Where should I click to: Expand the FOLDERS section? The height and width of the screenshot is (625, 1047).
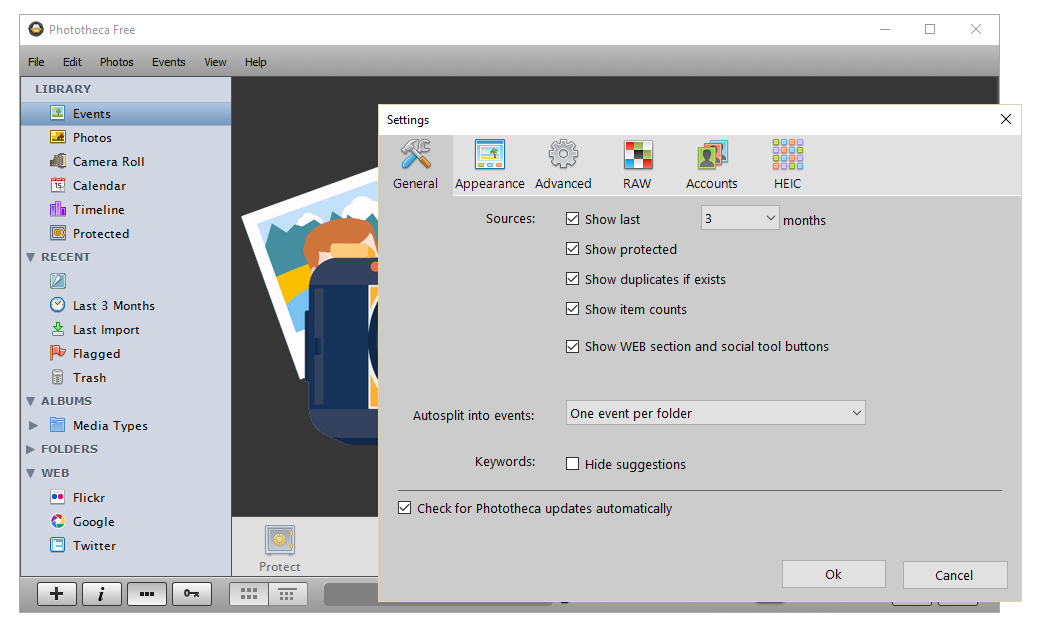pos(31,449)
